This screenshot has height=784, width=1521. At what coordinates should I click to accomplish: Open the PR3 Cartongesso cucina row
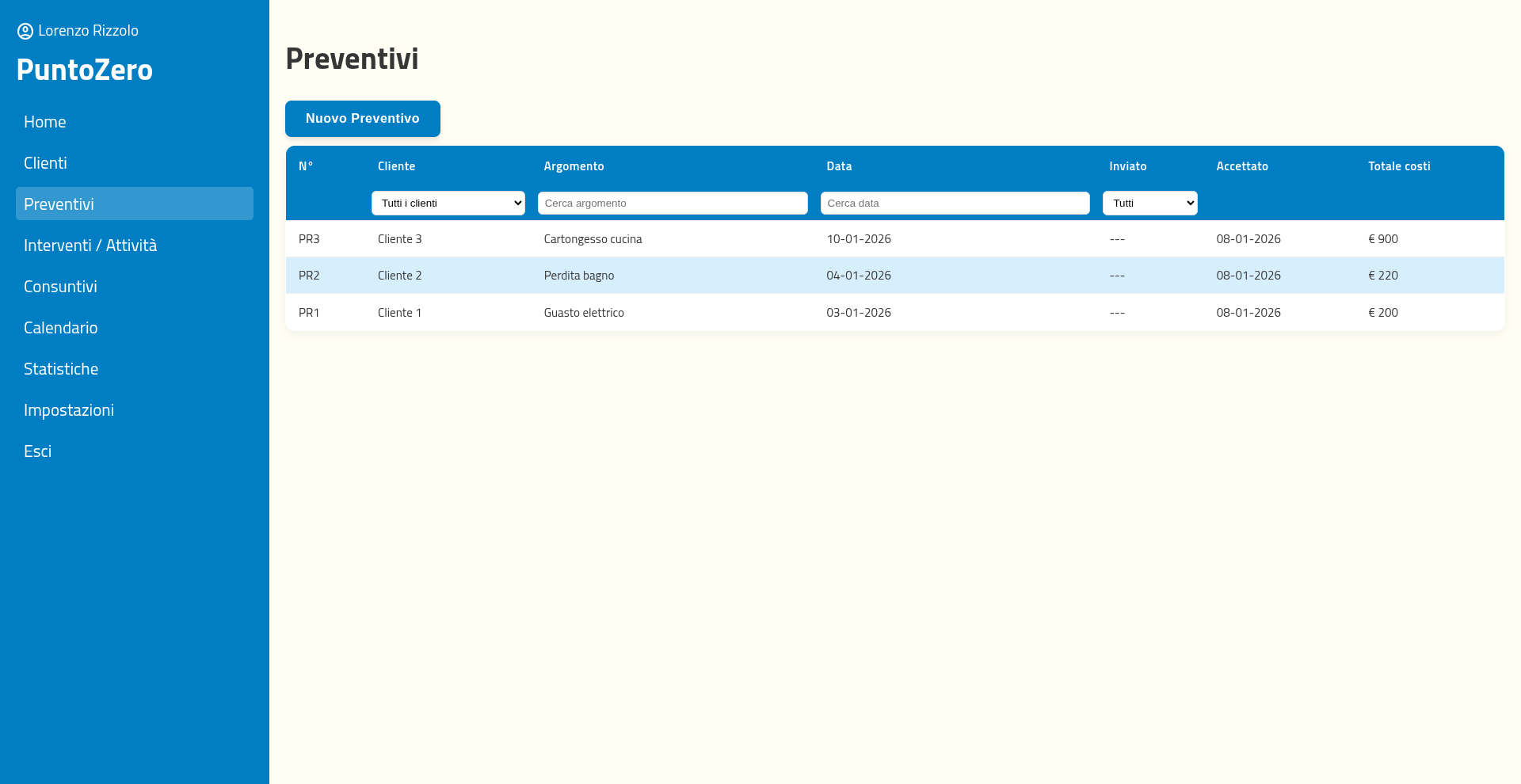[x=593, y=239]
